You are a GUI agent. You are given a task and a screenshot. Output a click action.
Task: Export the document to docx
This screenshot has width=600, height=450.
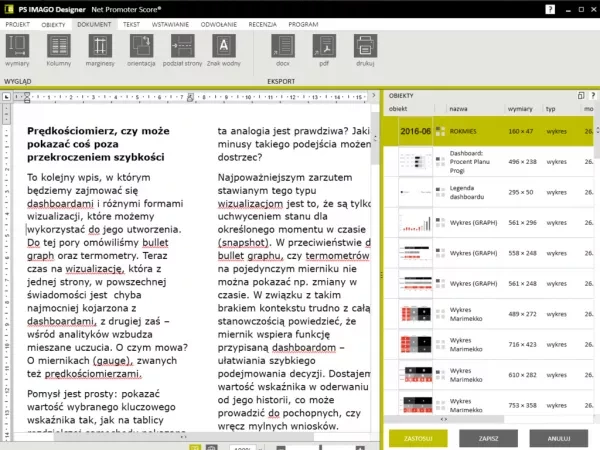click(283, 47)
